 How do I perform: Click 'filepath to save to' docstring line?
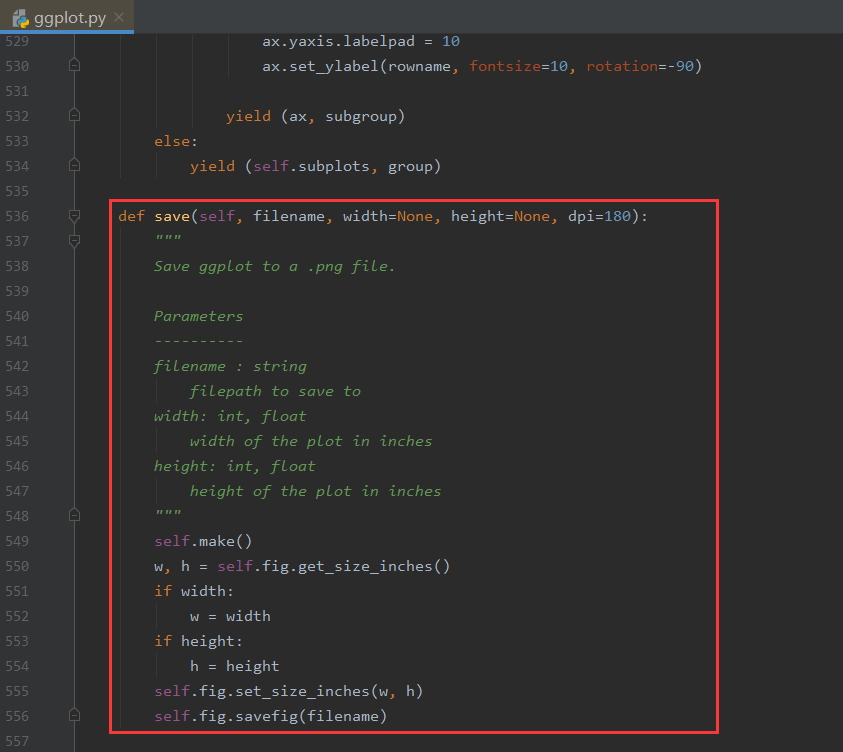point(275,391)
